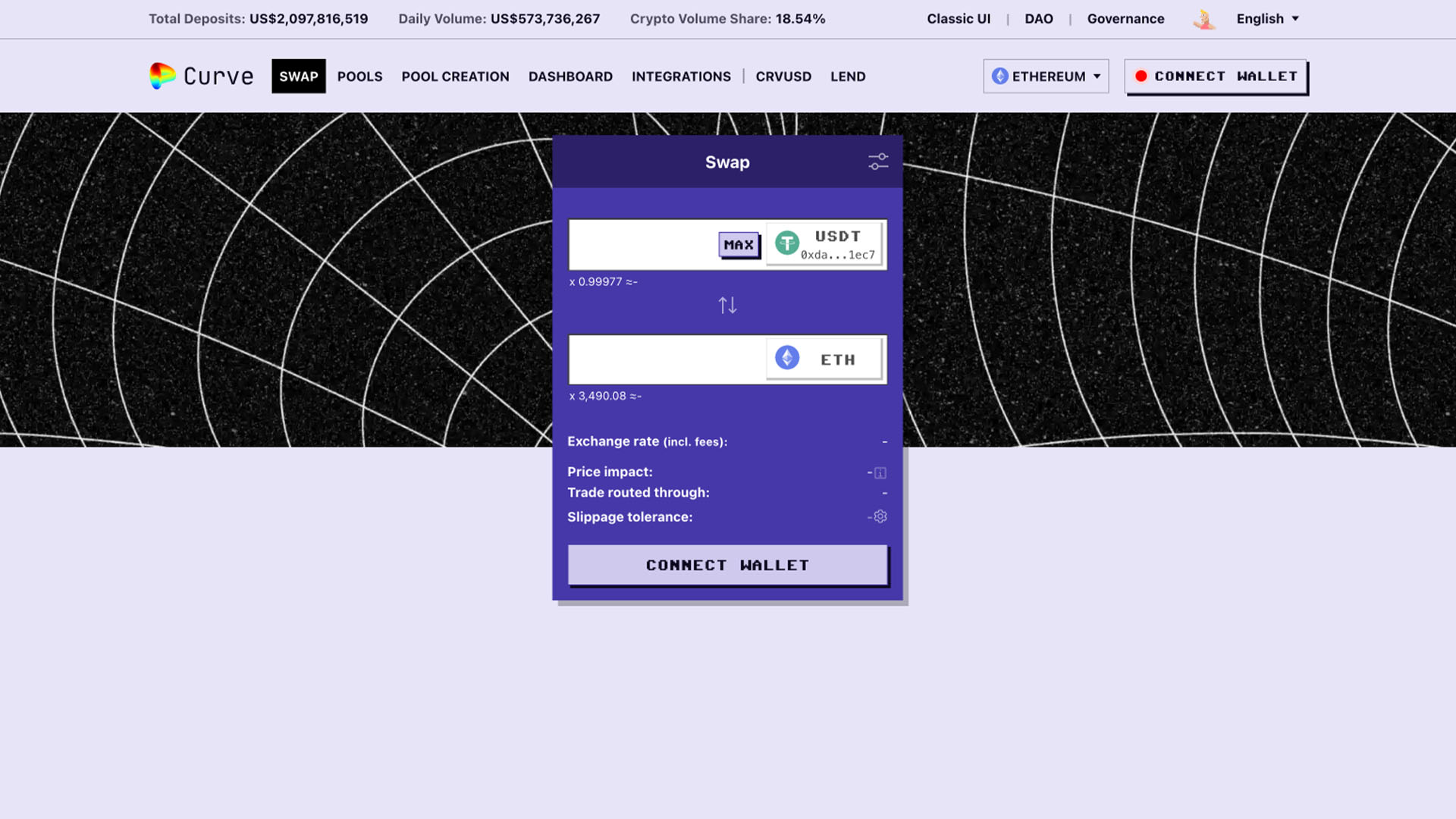Expand the English language dropdown
This screenshot has height=819, width=1456.
pyautogui.click(x=1267, y=19)
